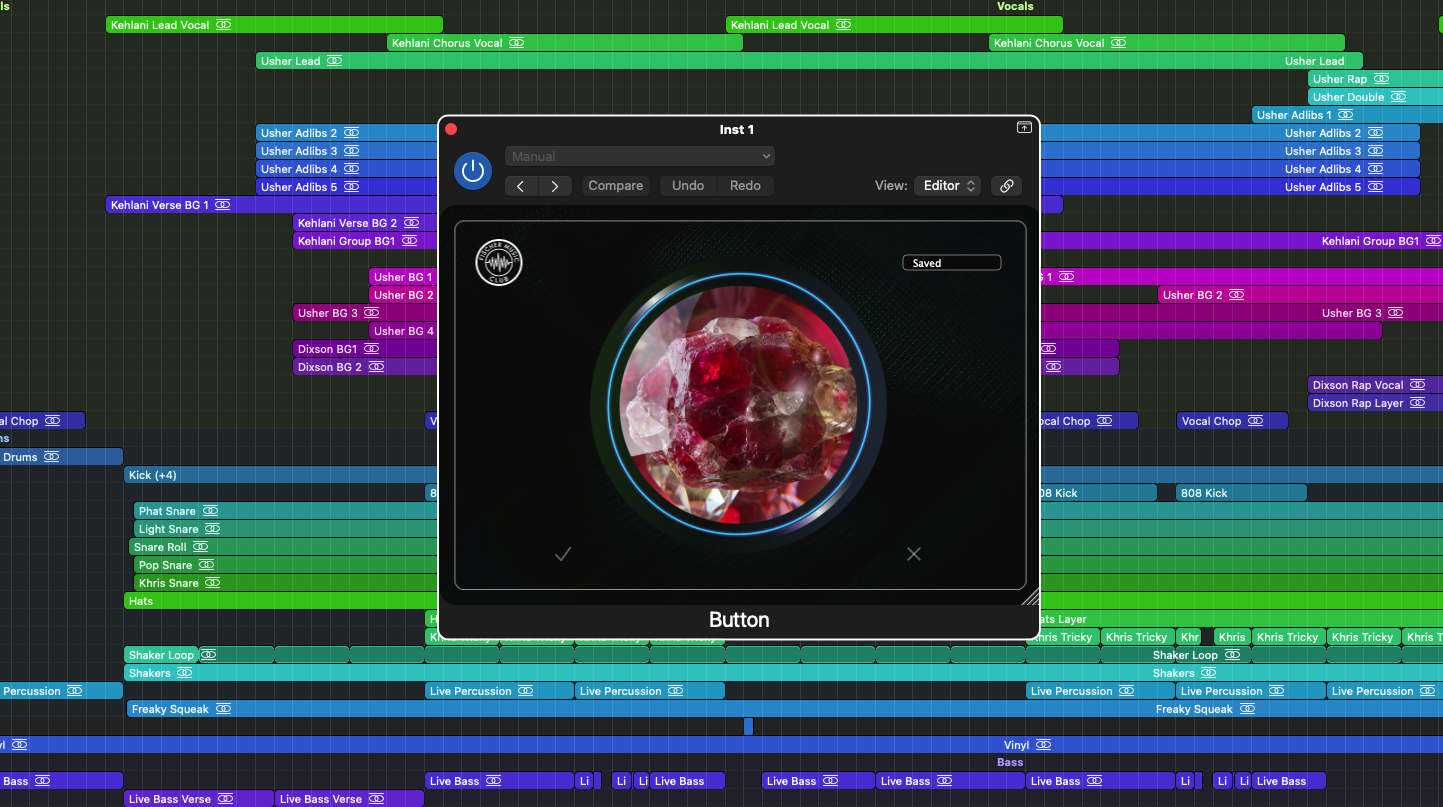Click the Saved text field
Screen dimensions: 1443x807
tap(951, 263)
